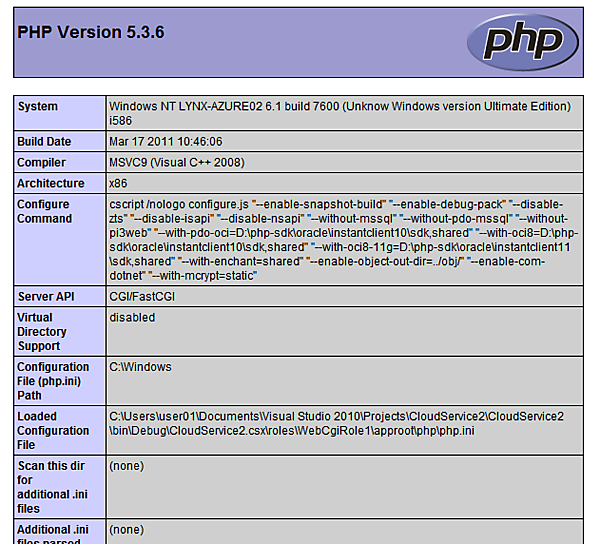Click the 'x86' architecture value
The height and width of the screenshot is (544, 600).
pyautogui.click(x=118, y=184)
